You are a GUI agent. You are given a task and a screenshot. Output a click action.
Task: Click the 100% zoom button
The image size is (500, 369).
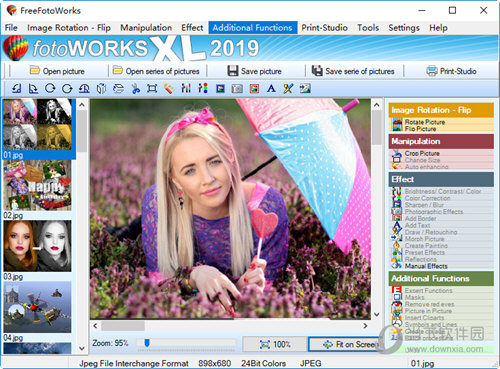[275, 344]
